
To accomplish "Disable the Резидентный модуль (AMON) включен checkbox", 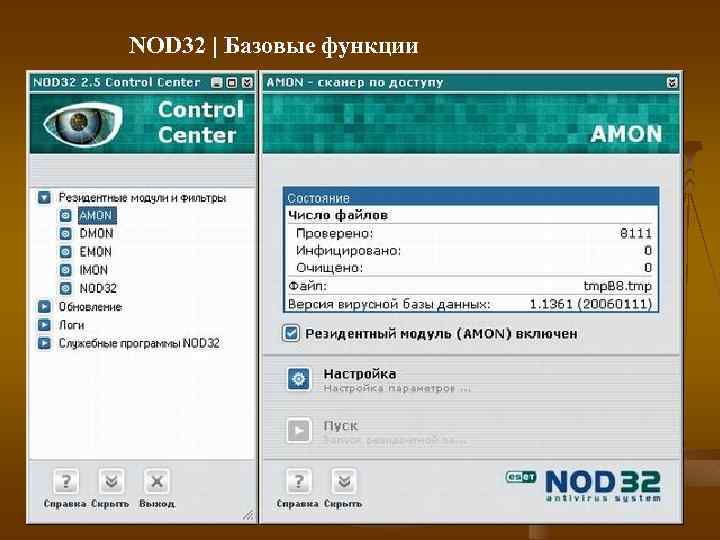I will point(291,333).
